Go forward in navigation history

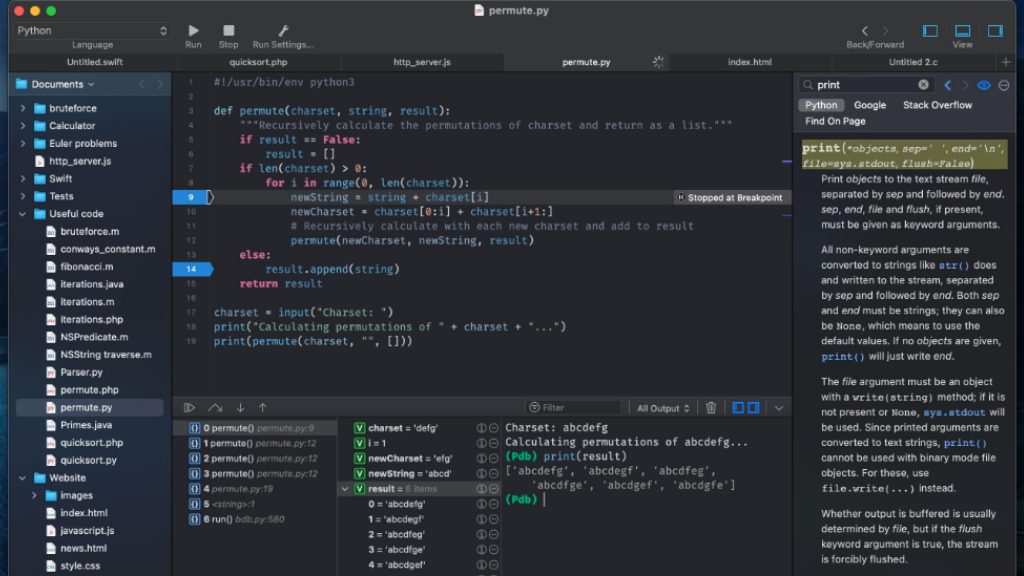(x=886, y=31)
